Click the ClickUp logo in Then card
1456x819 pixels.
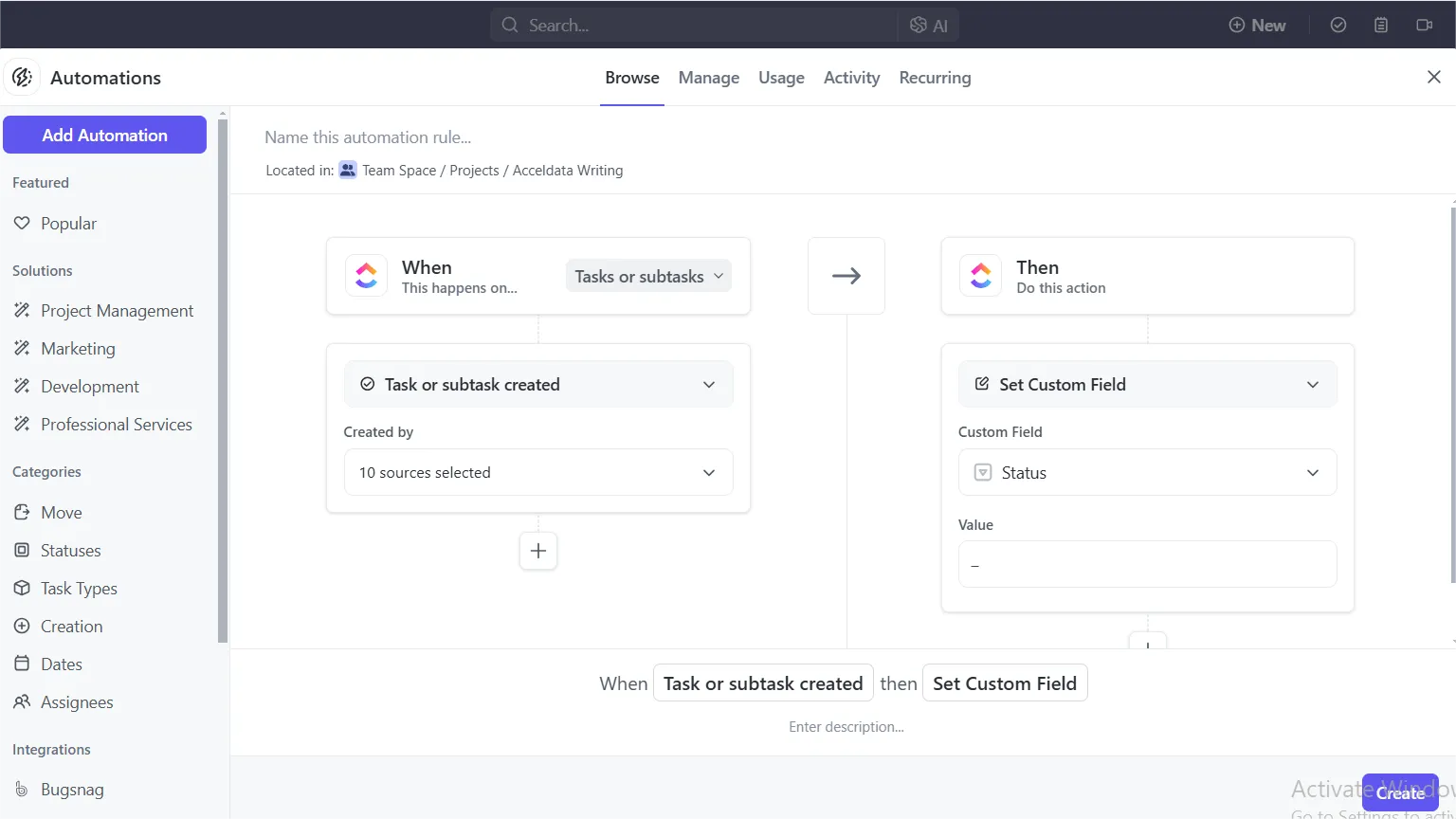click(x=981, y=276)
